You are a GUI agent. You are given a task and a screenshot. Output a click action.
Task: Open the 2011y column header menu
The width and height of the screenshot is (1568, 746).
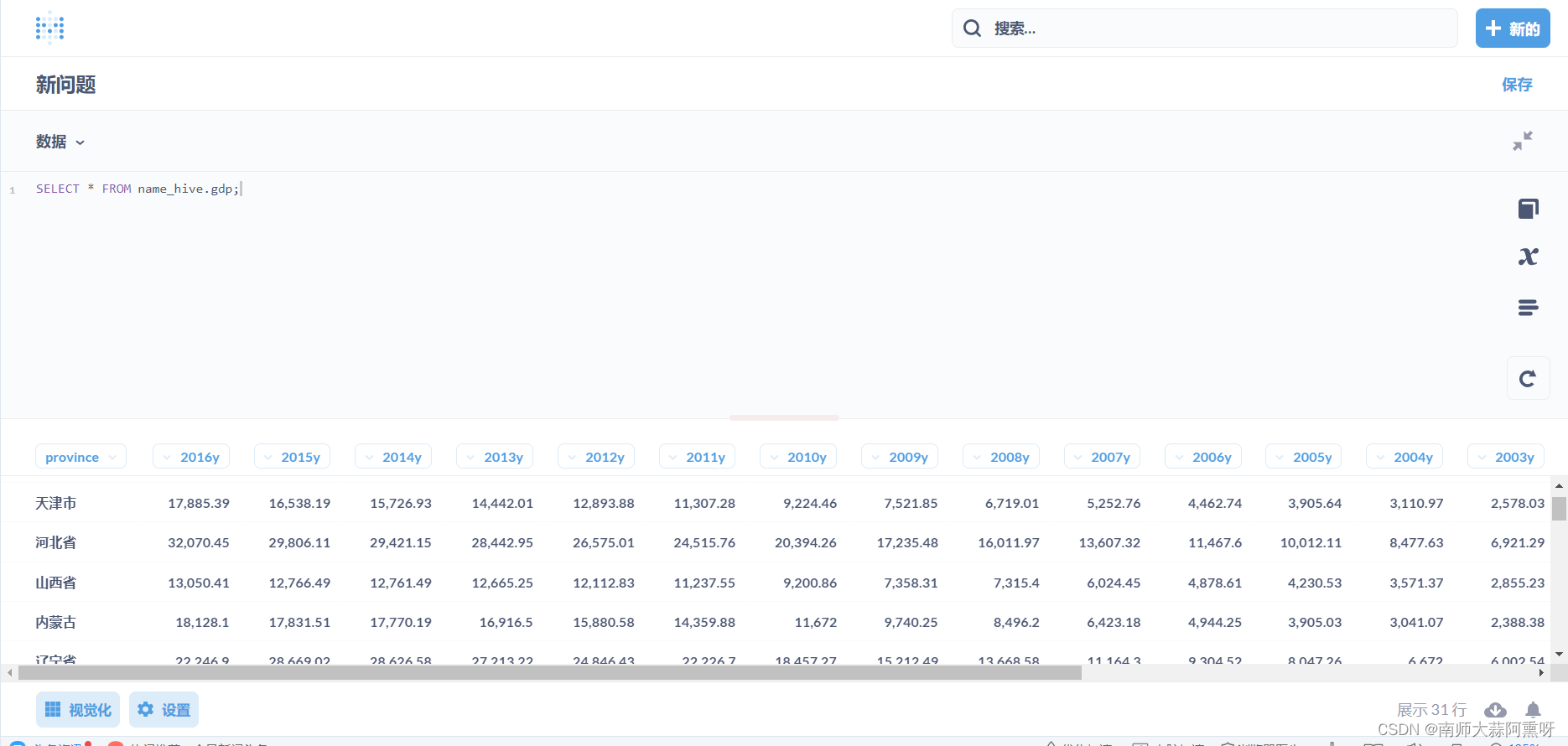click(697, 457)
